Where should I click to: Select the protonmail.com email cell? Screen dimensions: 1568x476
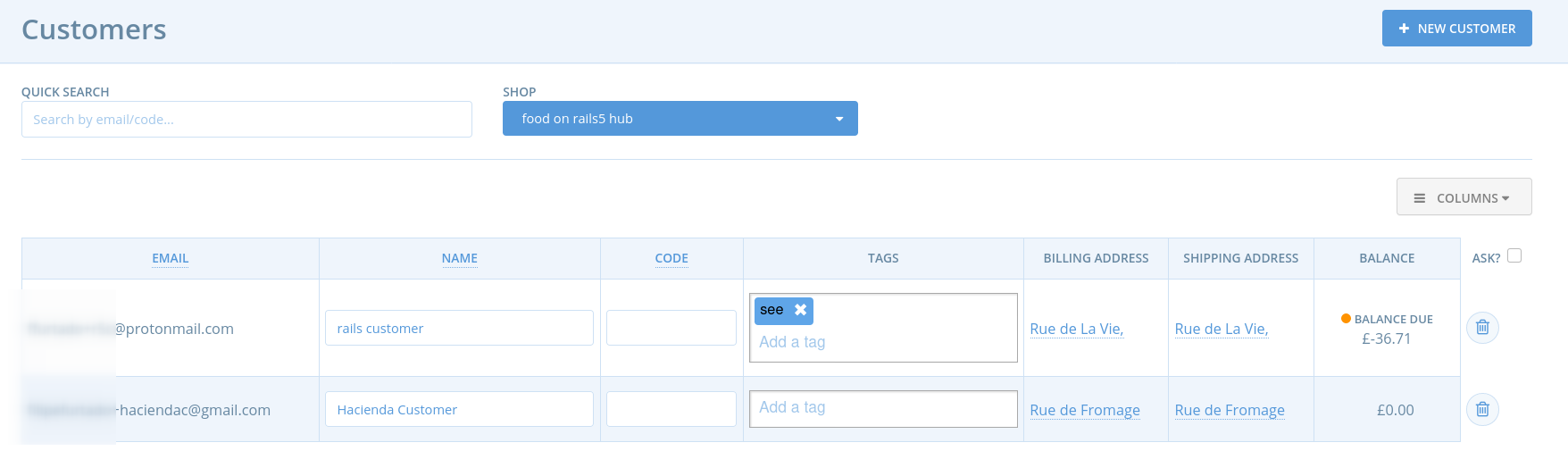(171, 328)
